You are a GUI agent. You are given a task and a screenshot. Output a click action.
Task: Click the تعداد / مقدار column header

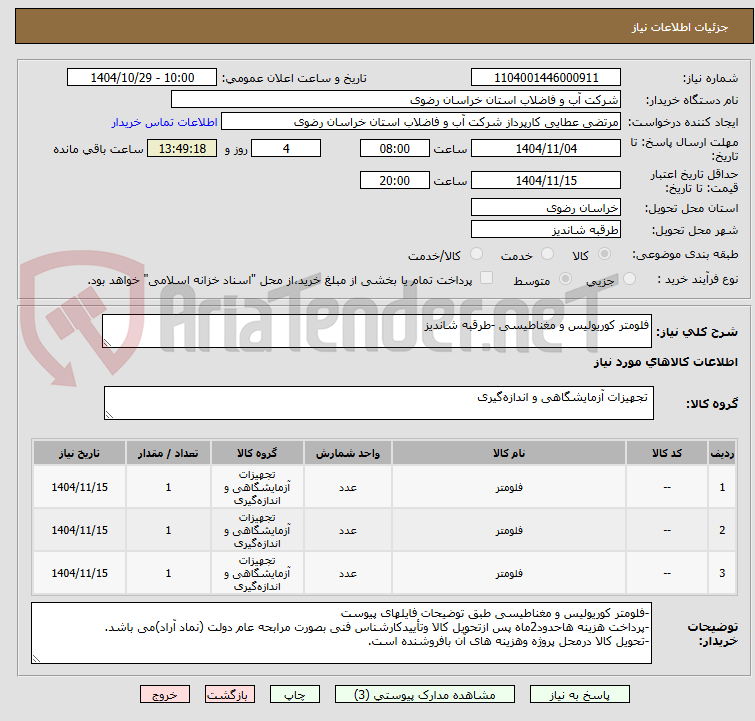click(168, 453)
